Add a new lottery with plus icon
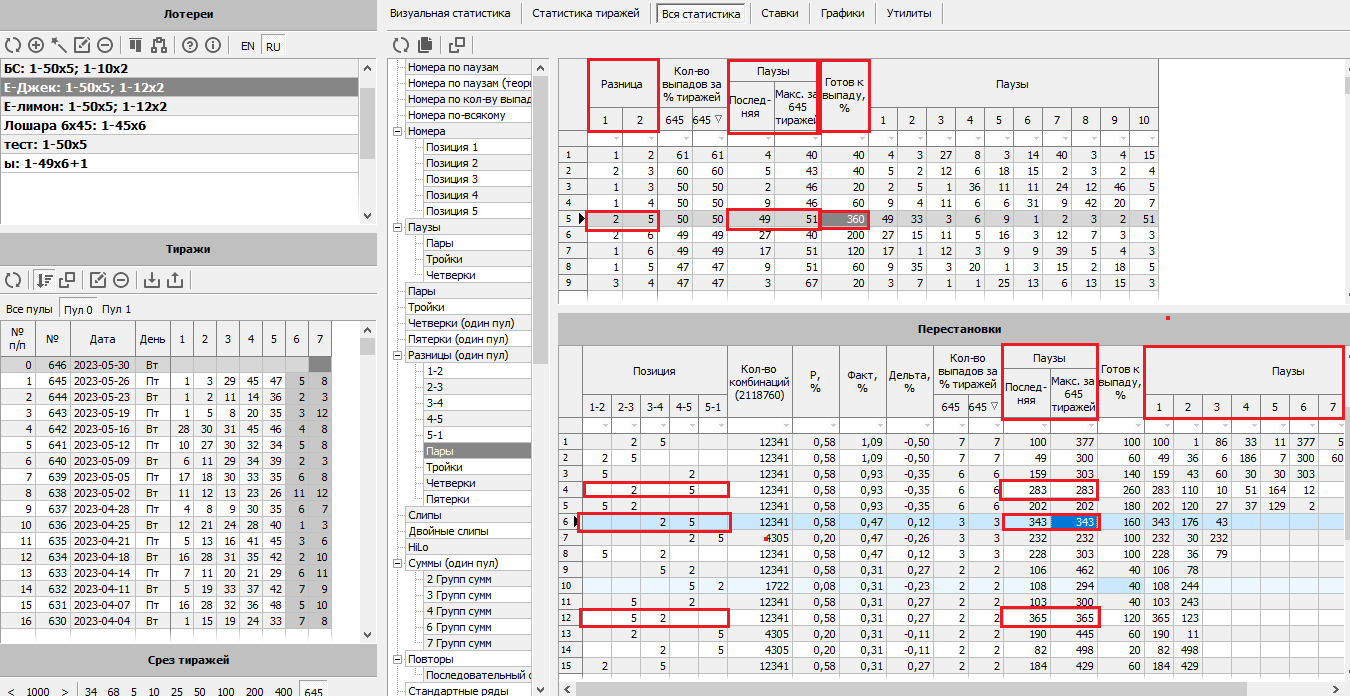This screenshot has width=1350, height=696. [36, 45]
